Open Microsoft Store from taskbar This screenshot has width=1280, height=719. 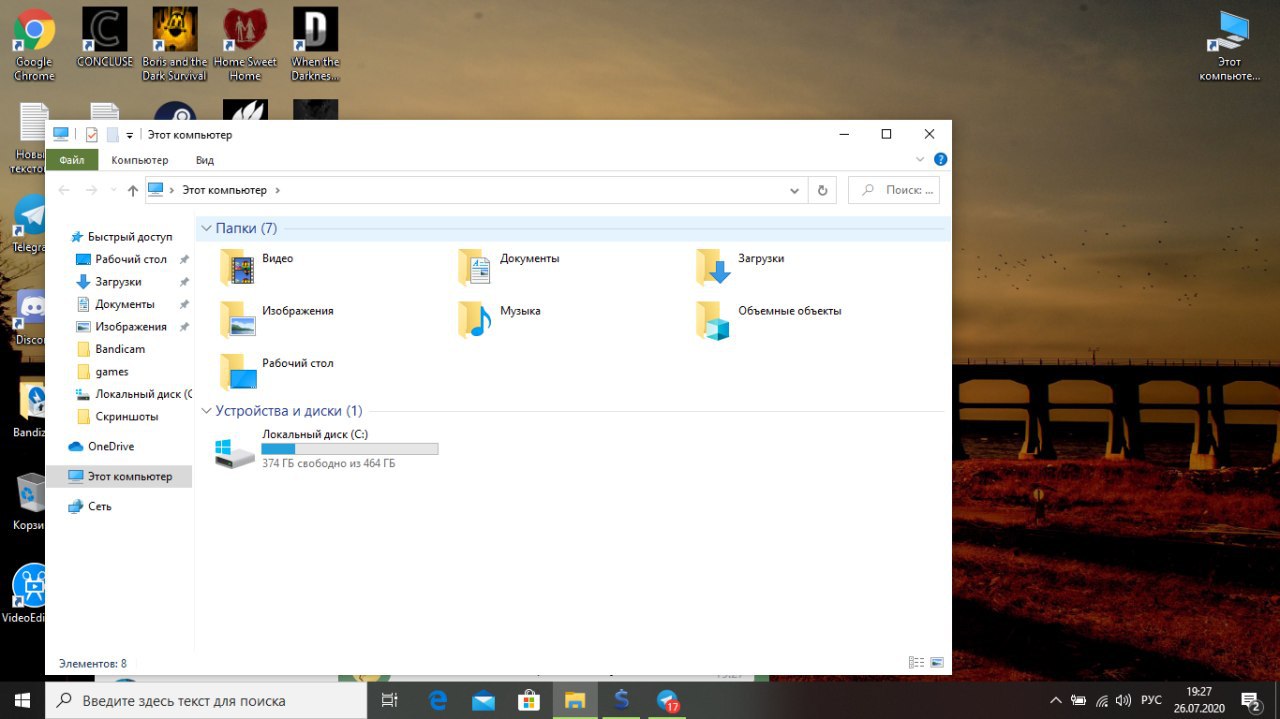tap(529, 700)
